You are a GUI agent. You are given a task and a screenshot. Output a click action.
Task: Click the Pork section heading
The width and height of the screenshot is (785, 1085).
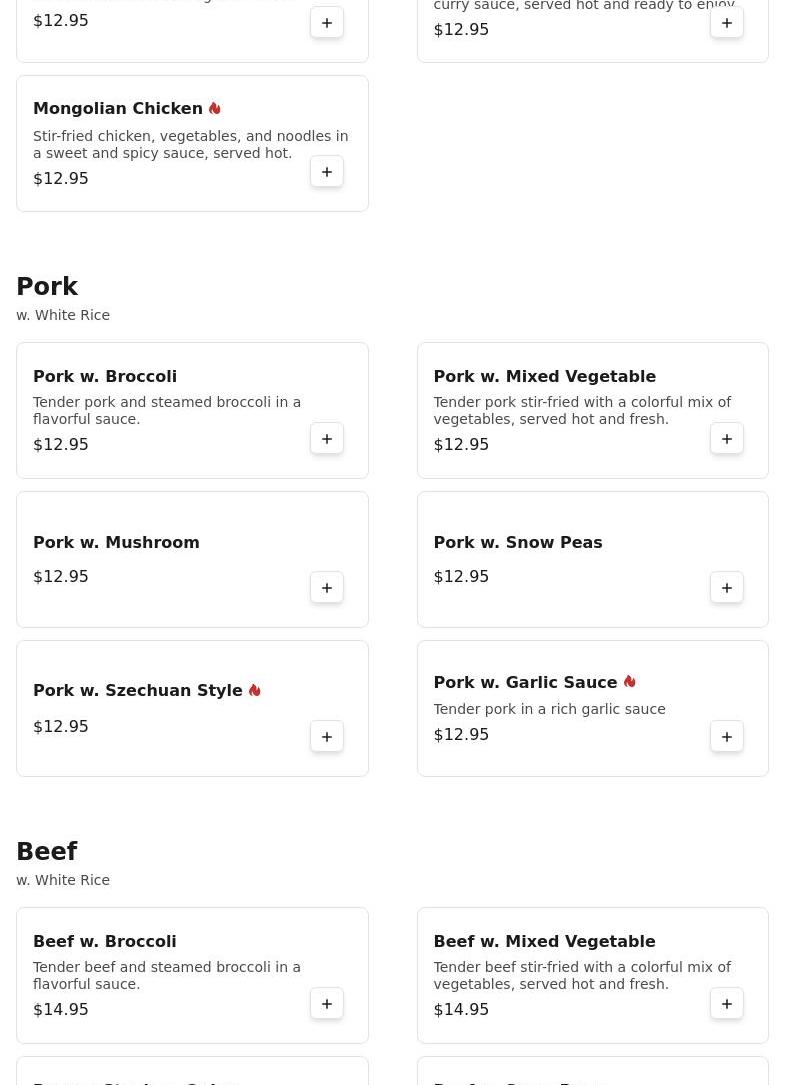tap(47, 287)
